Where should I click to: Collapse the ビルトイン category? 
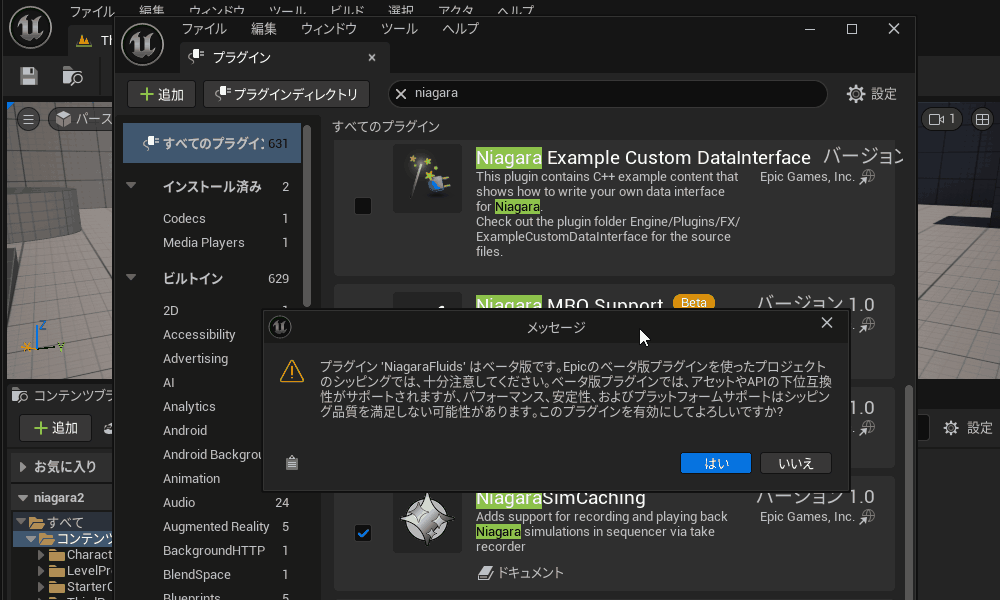pyautogui.click(x=131, y=278)
